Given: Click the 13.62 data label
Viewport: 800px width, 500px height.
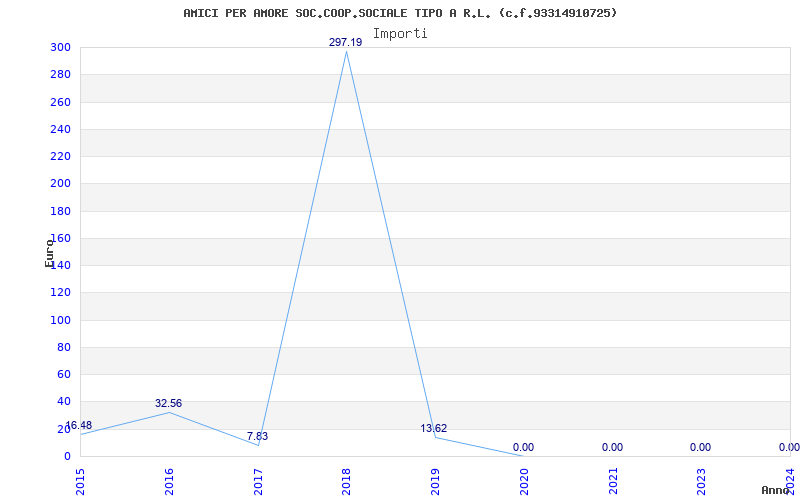Looking at the screenshot, I should coord(434,428).
